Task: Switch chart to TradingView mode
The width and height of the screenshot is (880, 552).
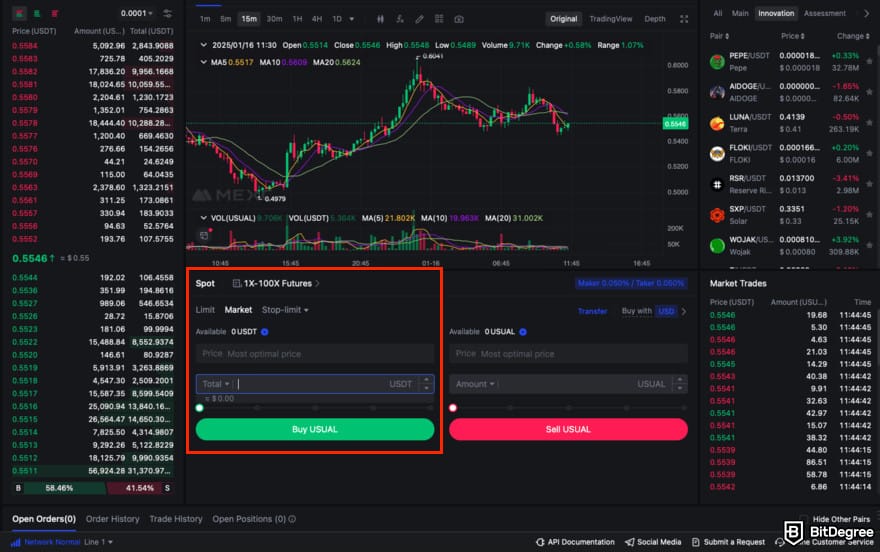Action: 611,19
